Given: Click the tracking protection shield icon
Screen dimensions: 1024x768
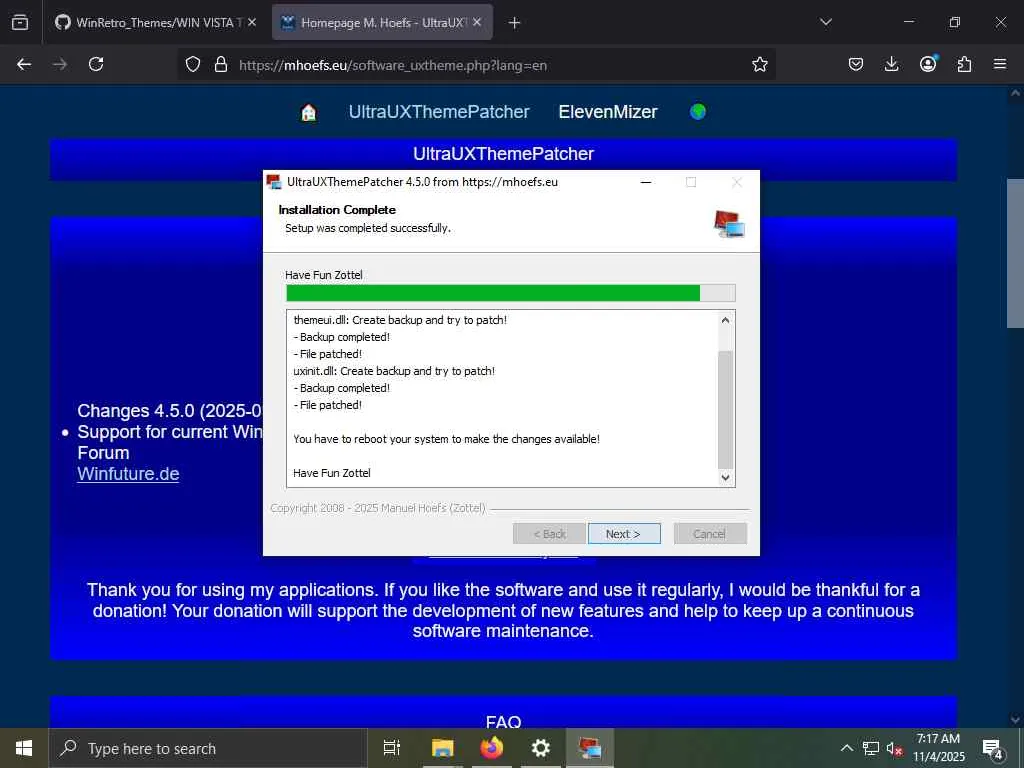Looking at the screenshot, I should [193, 65].
